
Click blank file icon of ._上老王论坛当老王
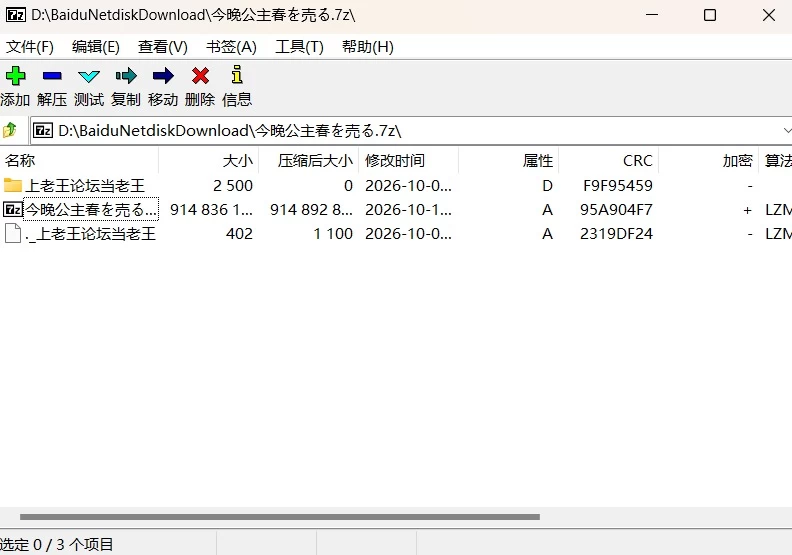[x=13, y=233]
